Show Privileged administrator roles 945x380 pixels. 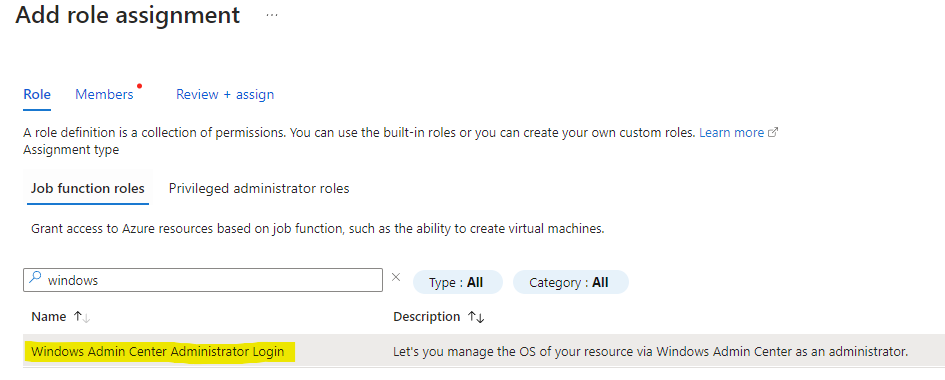pos(259,188)
